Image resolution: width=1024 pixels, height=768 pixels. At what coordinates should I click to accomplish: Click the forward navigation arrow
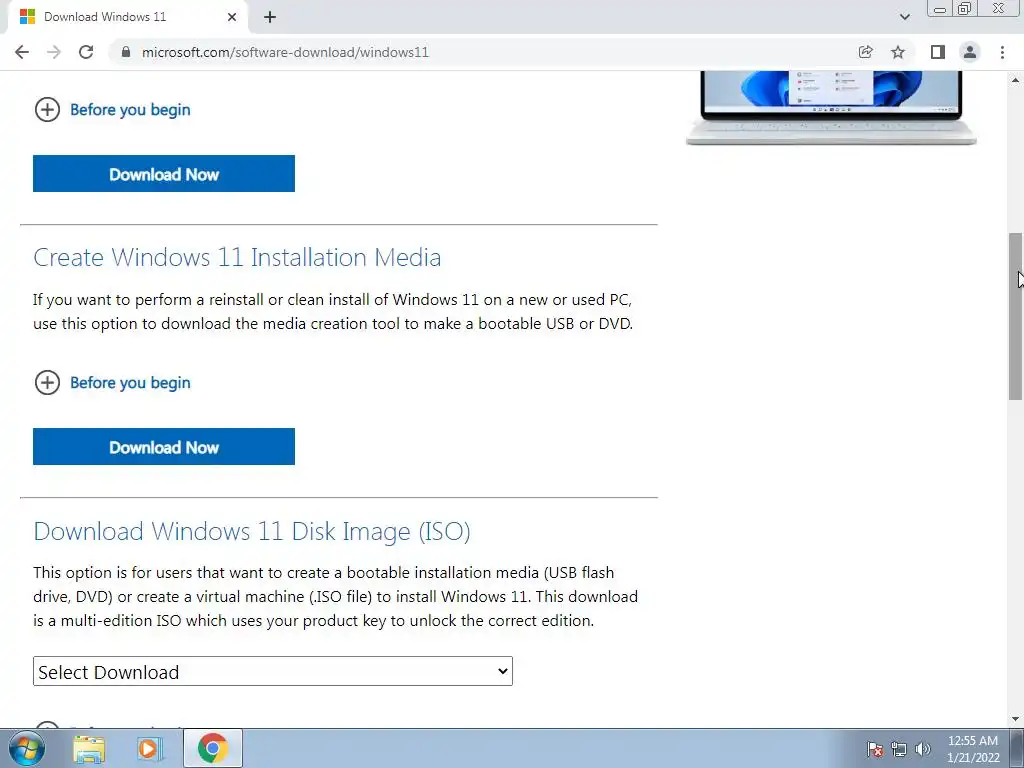point(54,52)
